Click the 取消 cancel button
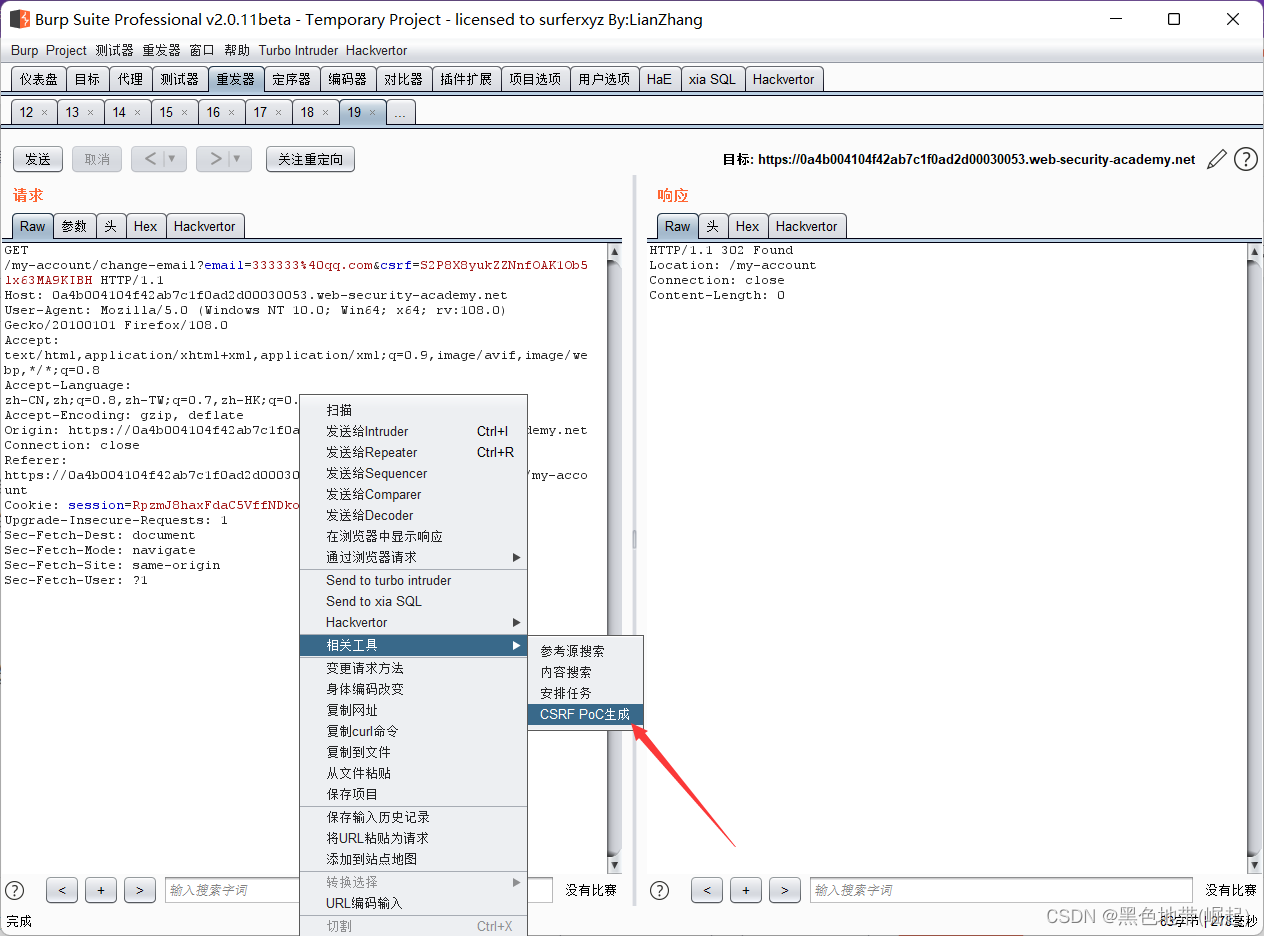 pos(97,159)
